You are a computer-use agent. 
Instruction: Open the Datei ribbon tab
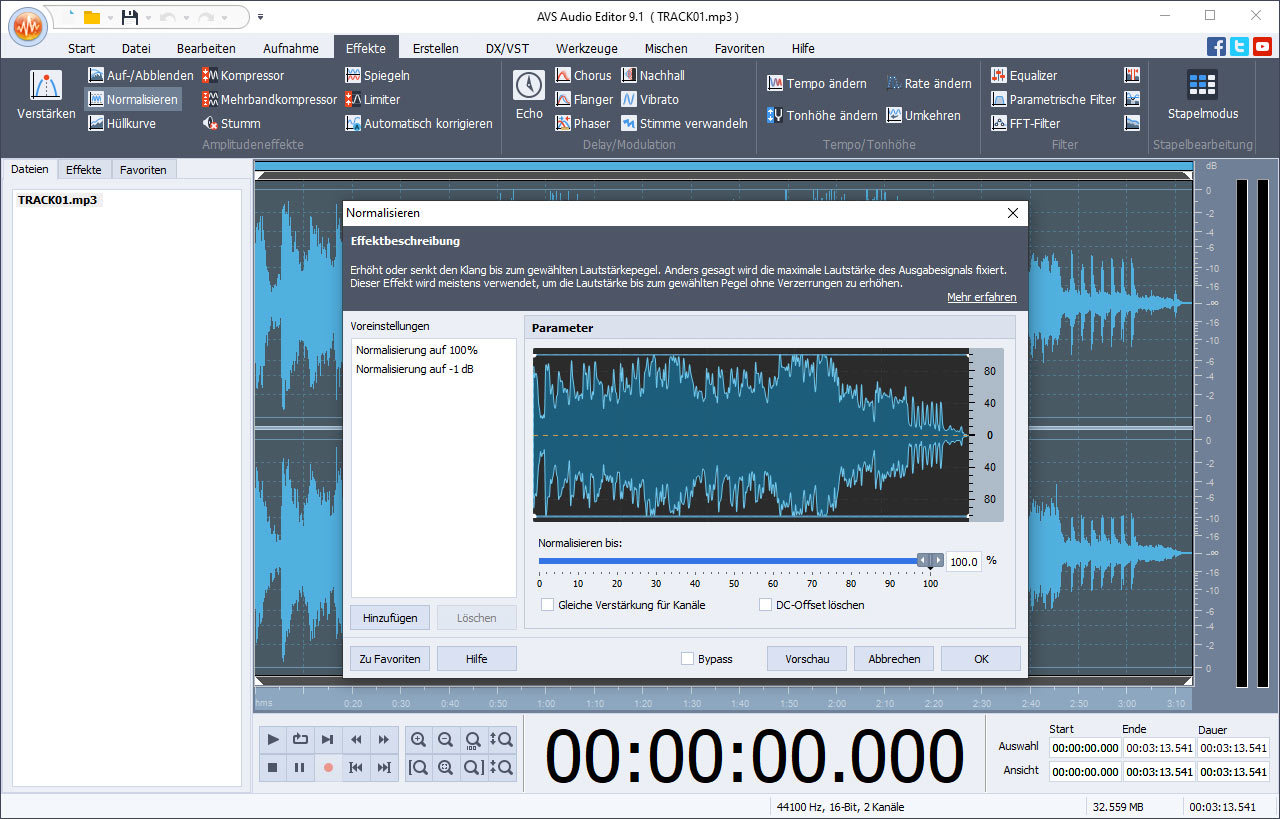pos(136,48)
